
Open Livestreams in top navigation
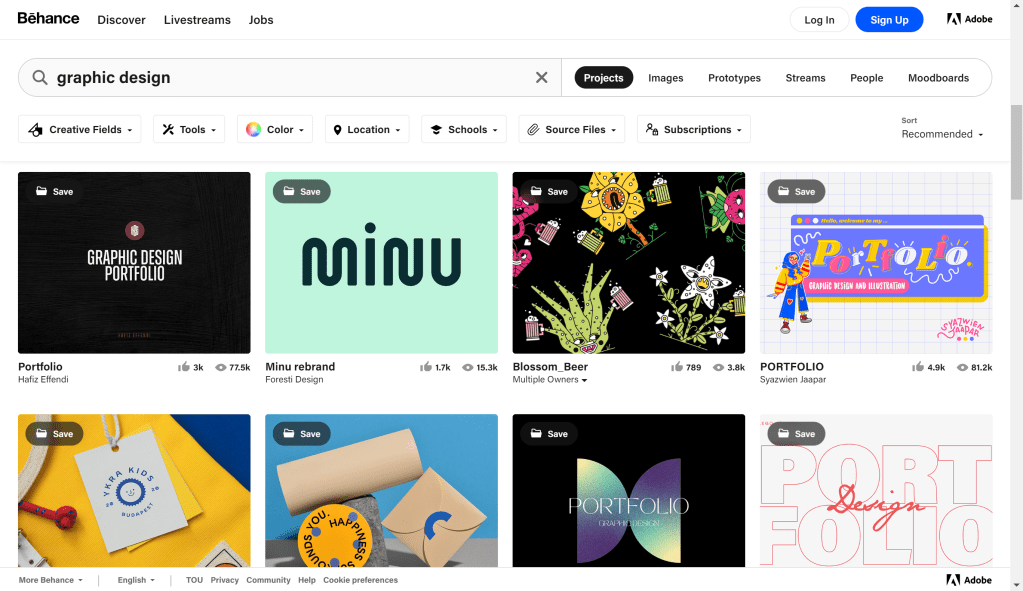coord(197,20)
